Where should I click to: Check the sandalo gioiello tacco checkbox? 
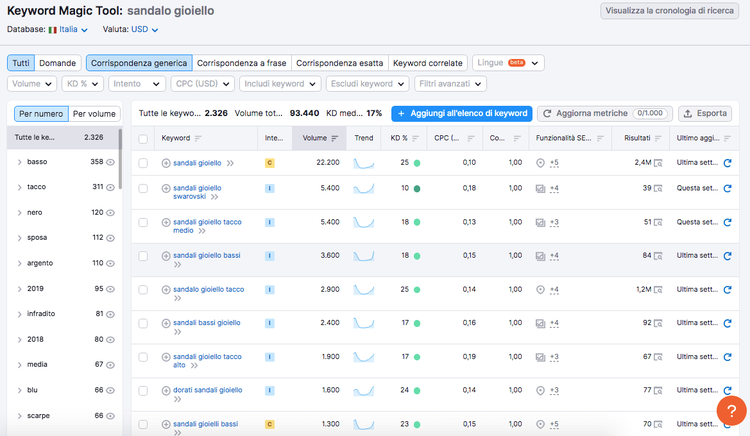[143, 290]
